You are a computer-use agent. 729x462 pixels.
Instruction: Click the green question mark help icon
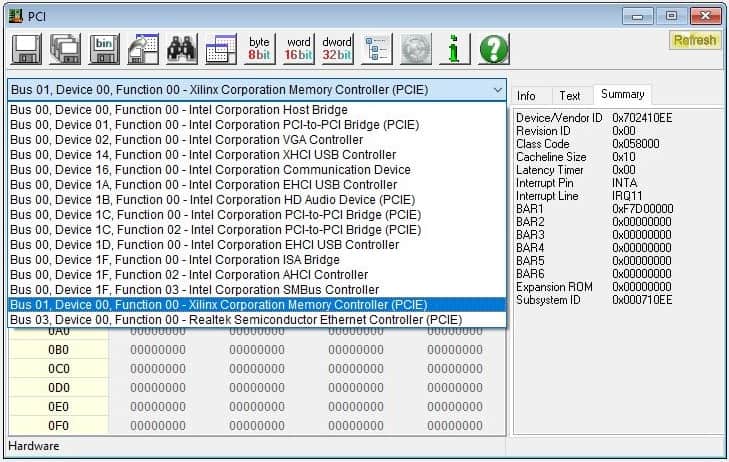pos(493,48)
